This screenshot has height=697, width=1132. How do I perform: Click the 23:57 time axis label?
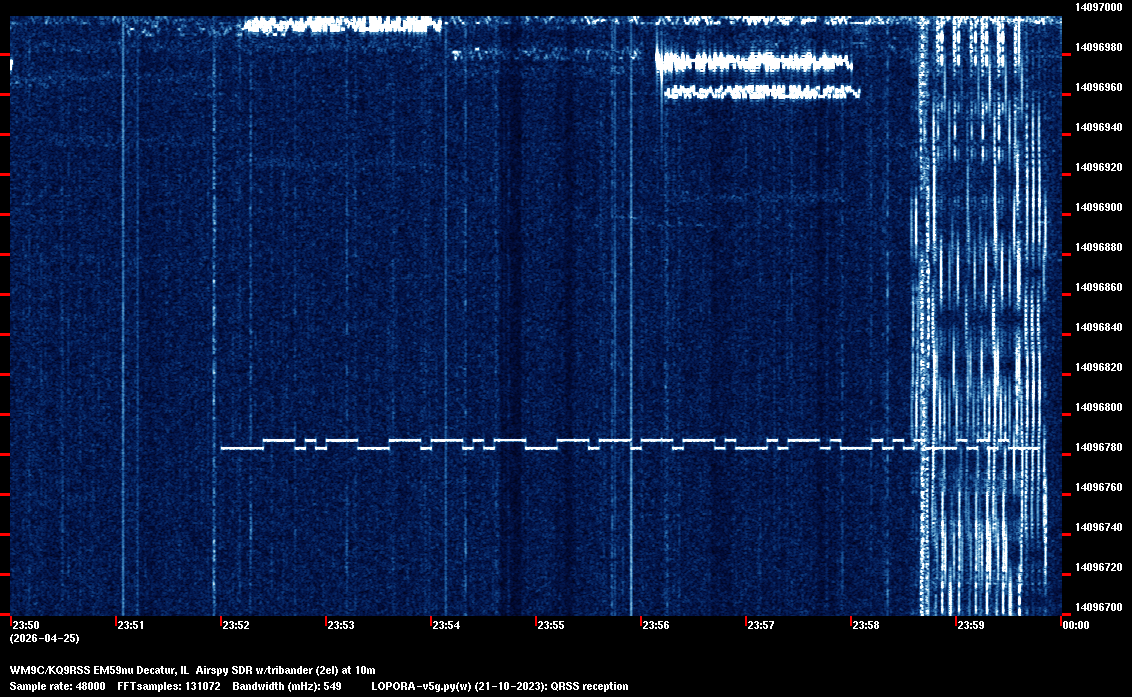(x=761, y=625)
